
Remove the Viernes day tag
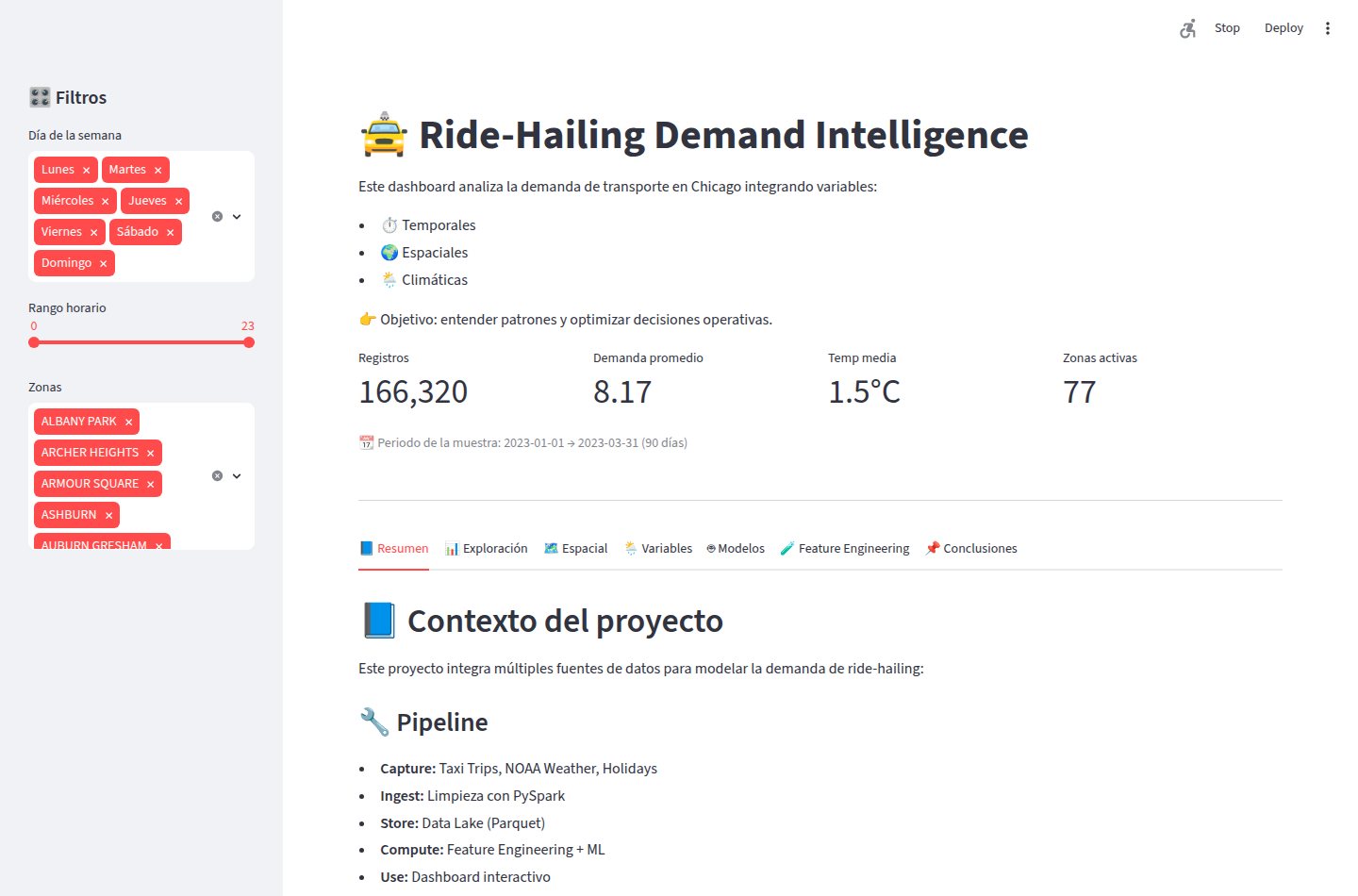(93, 233)
